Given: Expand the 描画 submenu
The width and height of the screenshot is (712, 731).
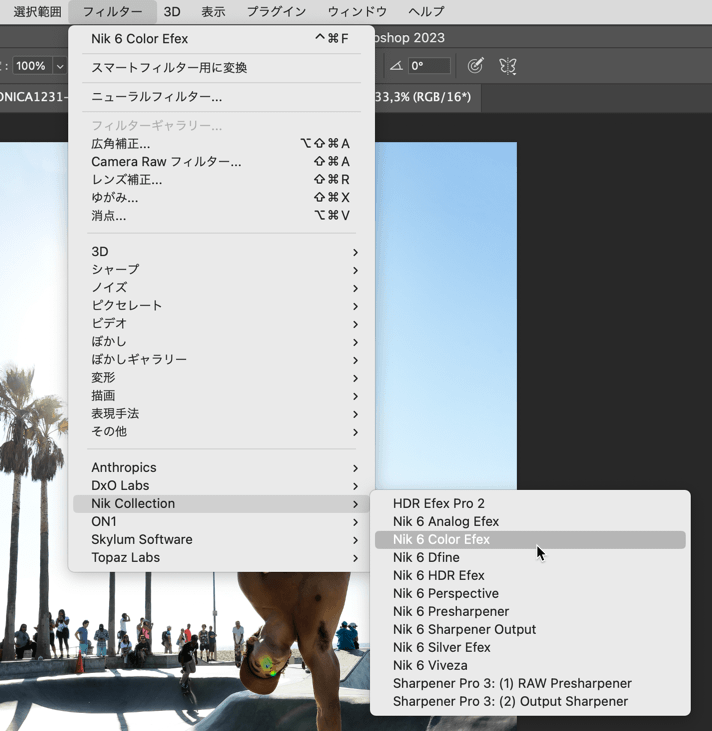Looking at the screenshot, I should click(221, 396).
